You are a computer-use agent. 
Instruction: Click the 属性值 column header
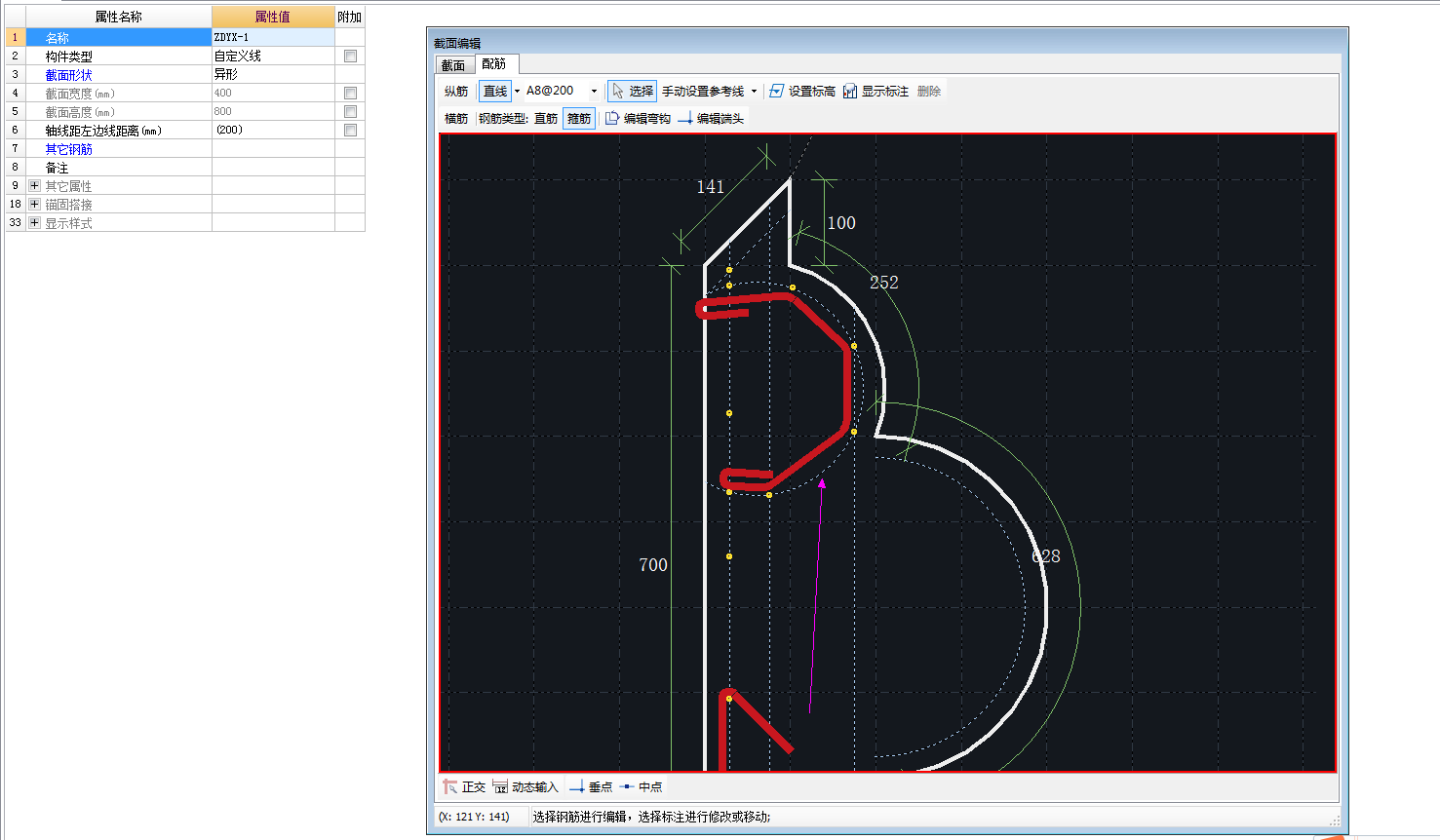(273, 17)
